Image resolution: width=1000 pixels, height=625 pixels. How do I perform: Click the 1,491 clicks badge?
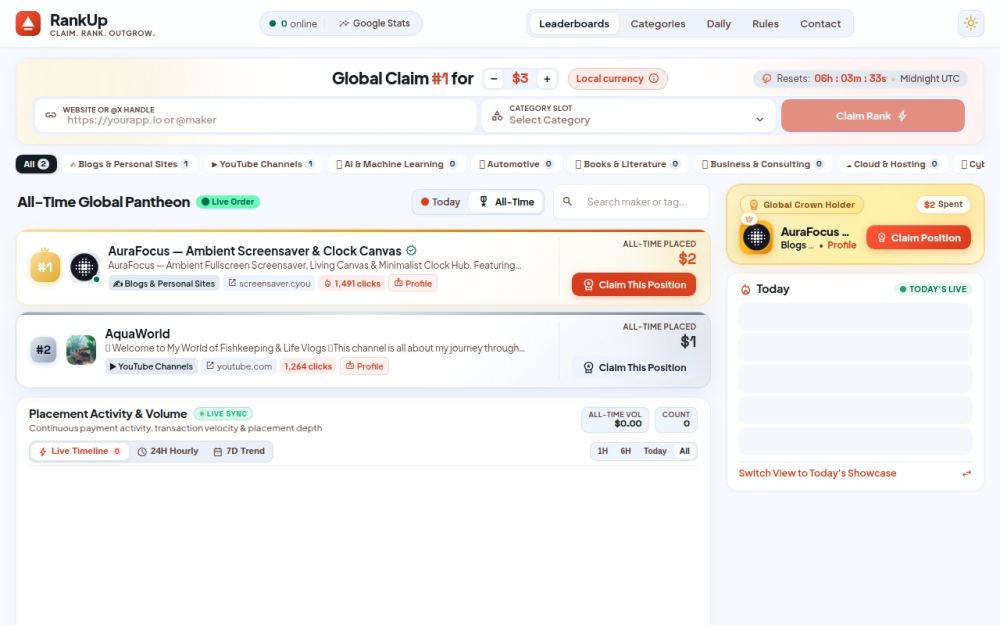click(x=352, y=283)
